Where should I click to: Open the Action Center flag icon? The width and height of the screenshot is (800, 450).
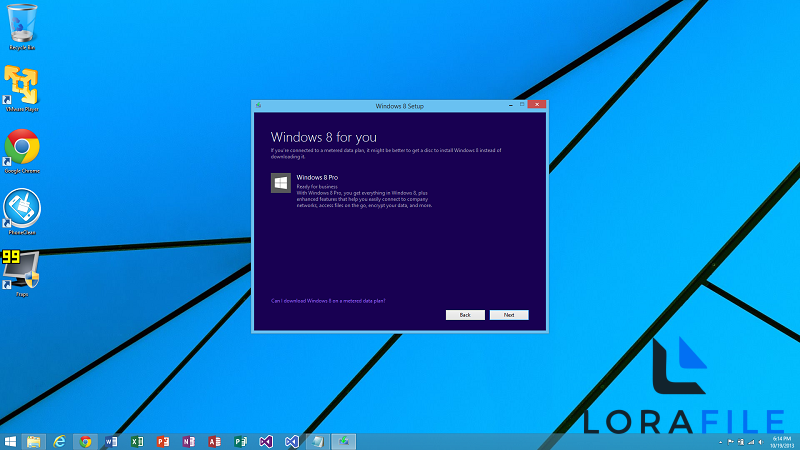coord(731,442)
